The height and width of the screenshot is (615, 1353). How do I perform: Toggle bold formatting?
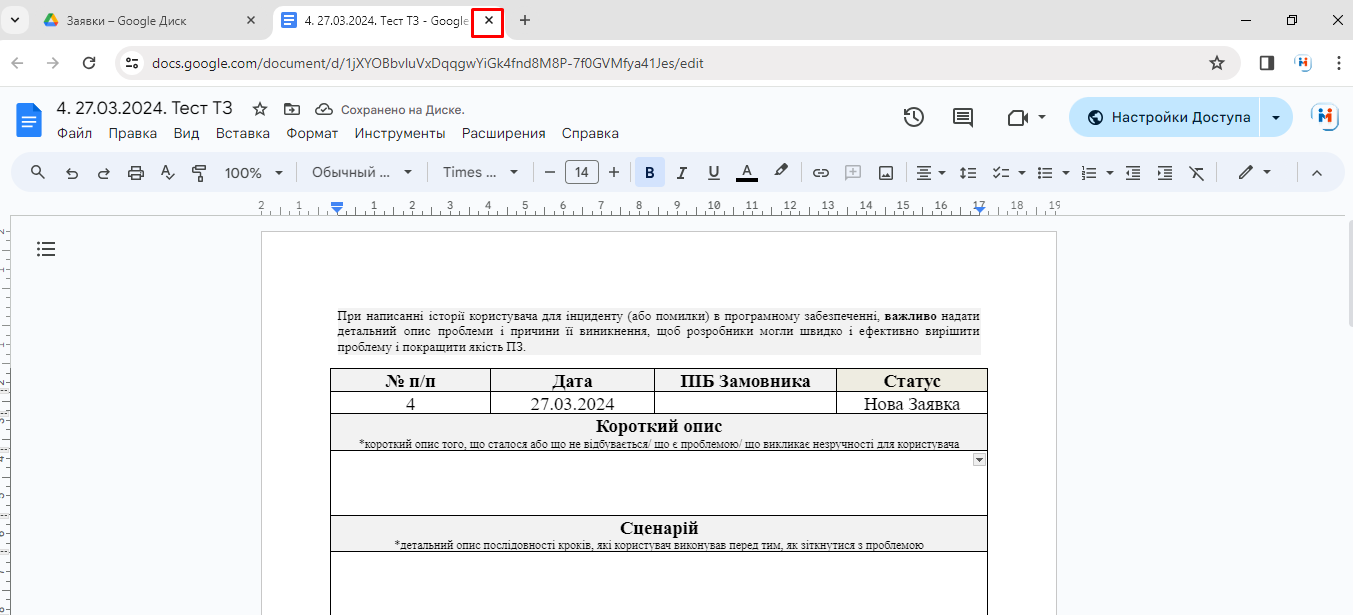(x=649, y=173)
